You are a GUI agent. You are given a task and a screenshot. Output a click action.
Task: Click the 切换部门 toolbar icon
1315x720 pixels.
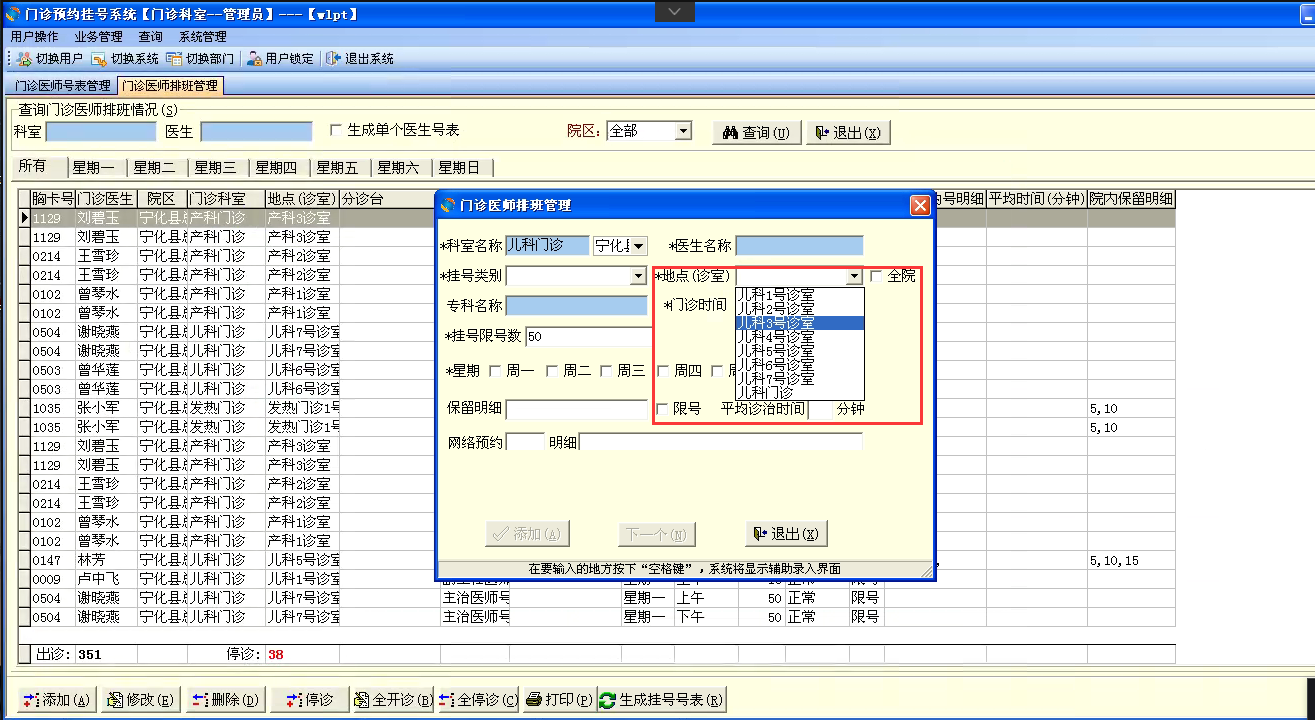click(x=174, y=59)
